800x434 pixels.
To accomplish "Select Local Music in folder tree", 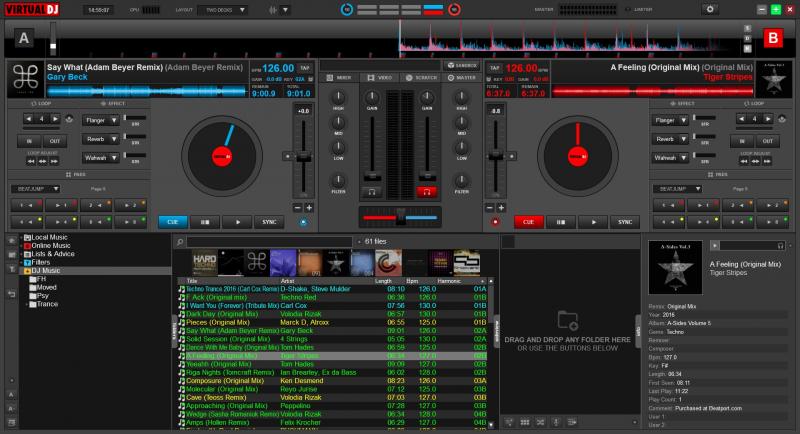I will click(x=49, y=237).
